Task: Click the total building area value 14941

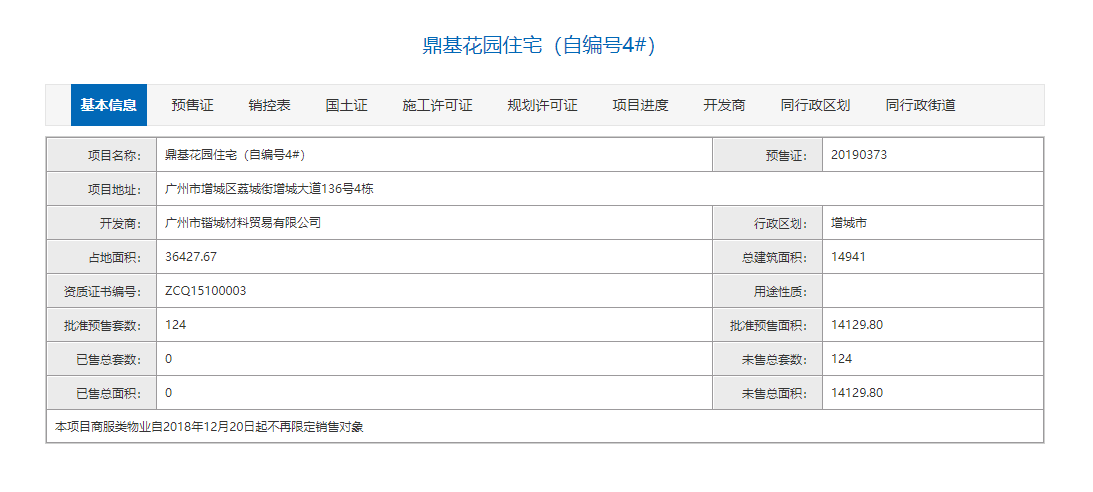Action: tap(848, 257)
